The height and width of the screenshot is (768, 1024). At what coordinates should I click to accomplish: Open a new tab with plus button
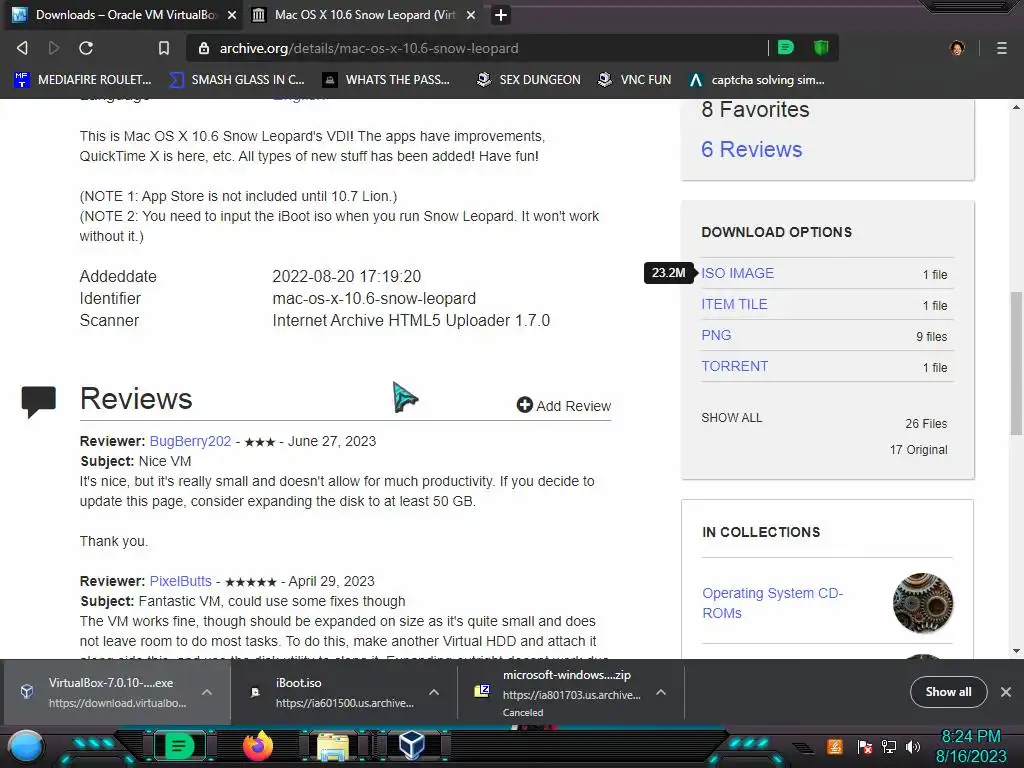coord(500,15)
